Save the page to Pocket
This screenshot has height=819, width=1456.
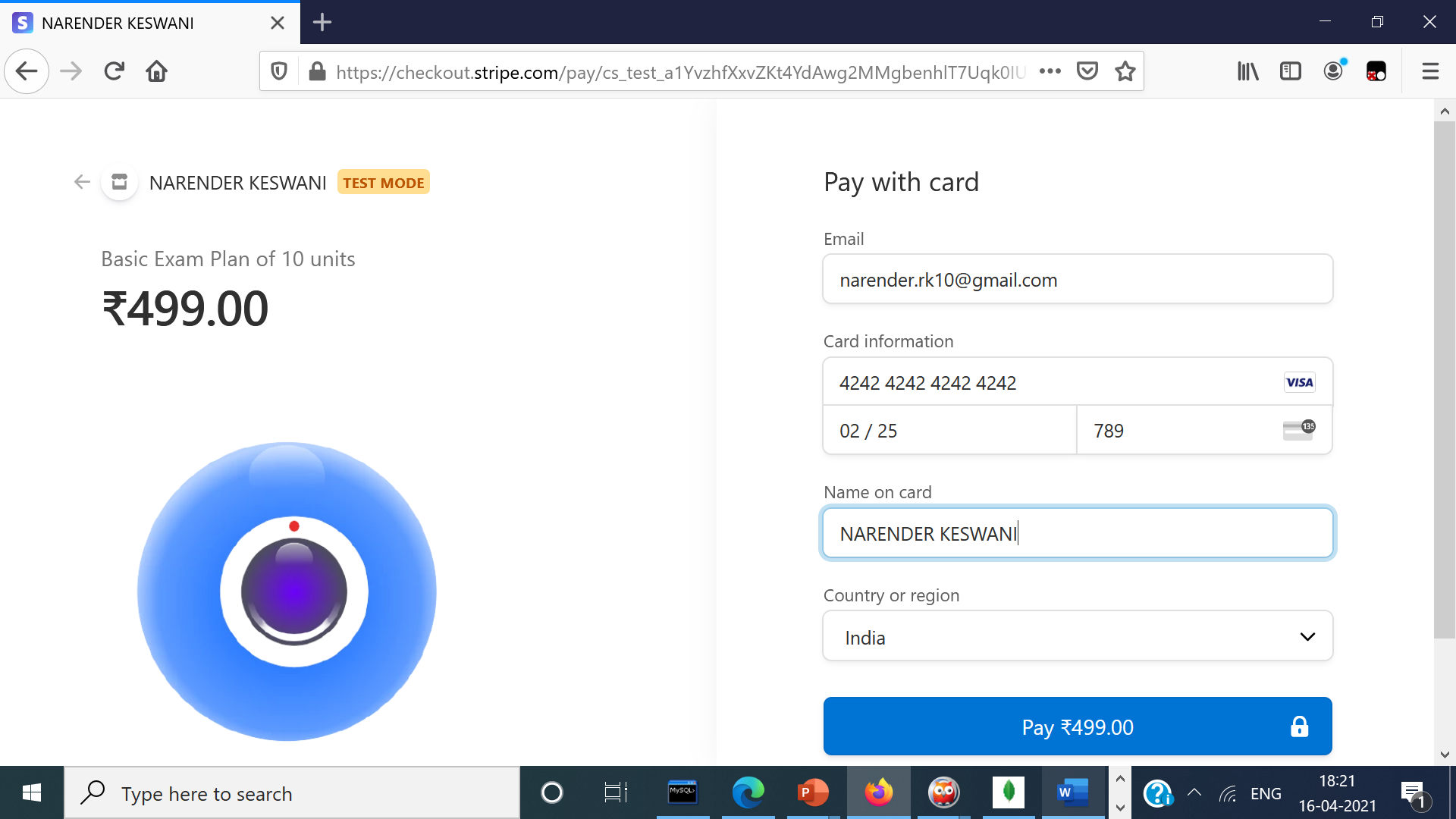1087,71
